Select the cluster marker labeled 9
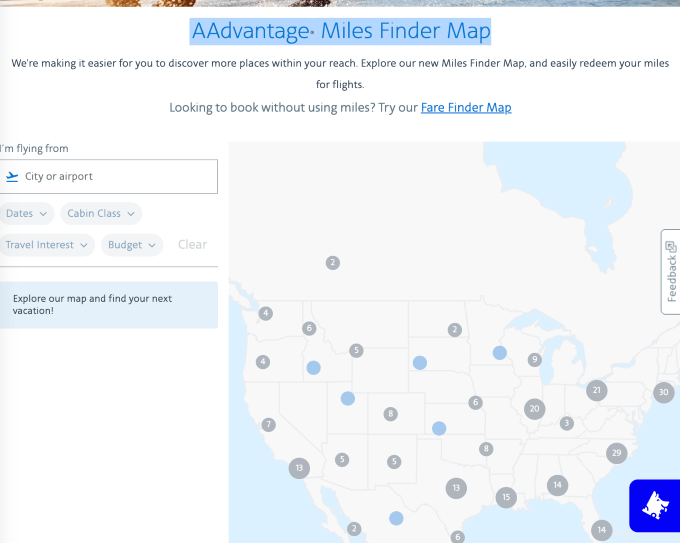Viewport: 680px width, 543px height. point(535,360)
